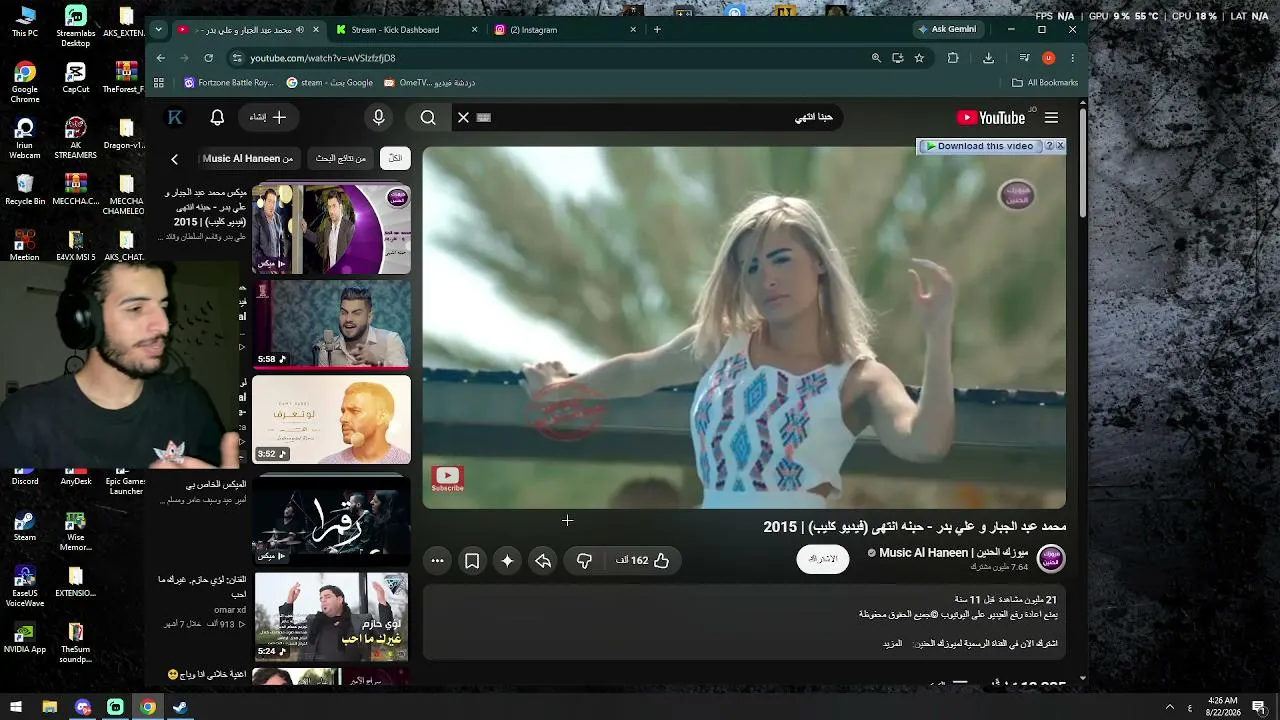The height and width of the screenshot is (720, 1280).
Task: Open the Fortzone Battle Roy... bookmark
Action: pyautogui.click(x=229, y=83)
